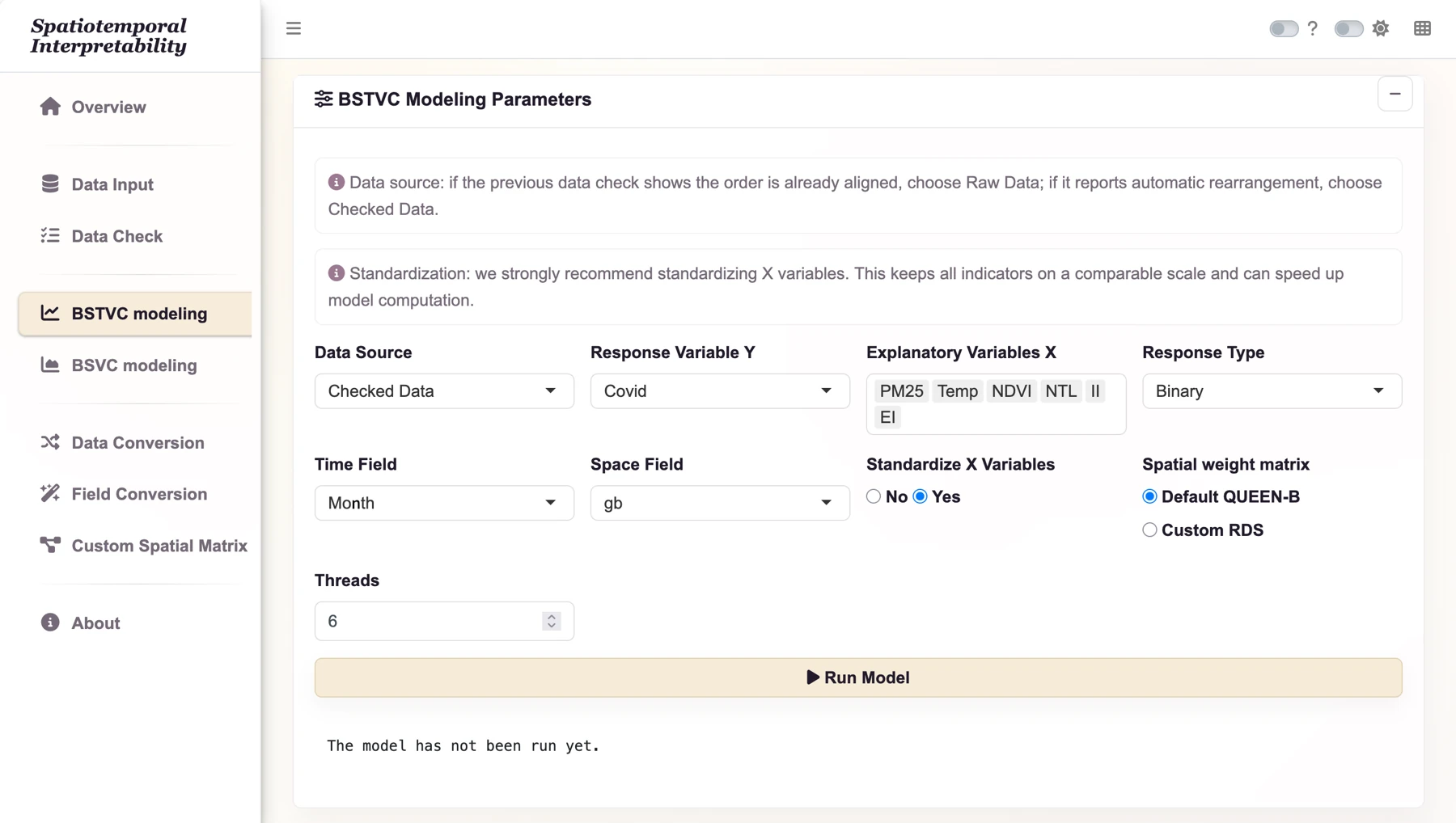Collapse the BSTVC Modeling Parameters card

coord(1395,94)
